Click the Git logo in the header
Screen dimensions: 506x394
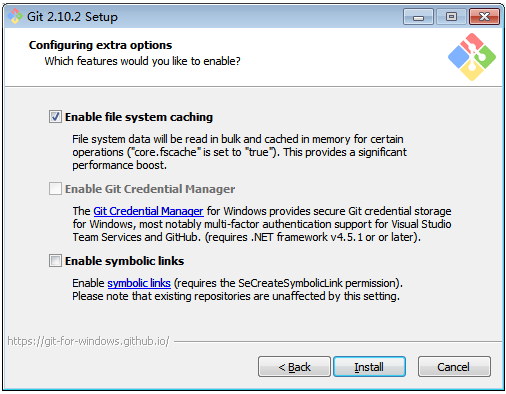click(472, 57)
